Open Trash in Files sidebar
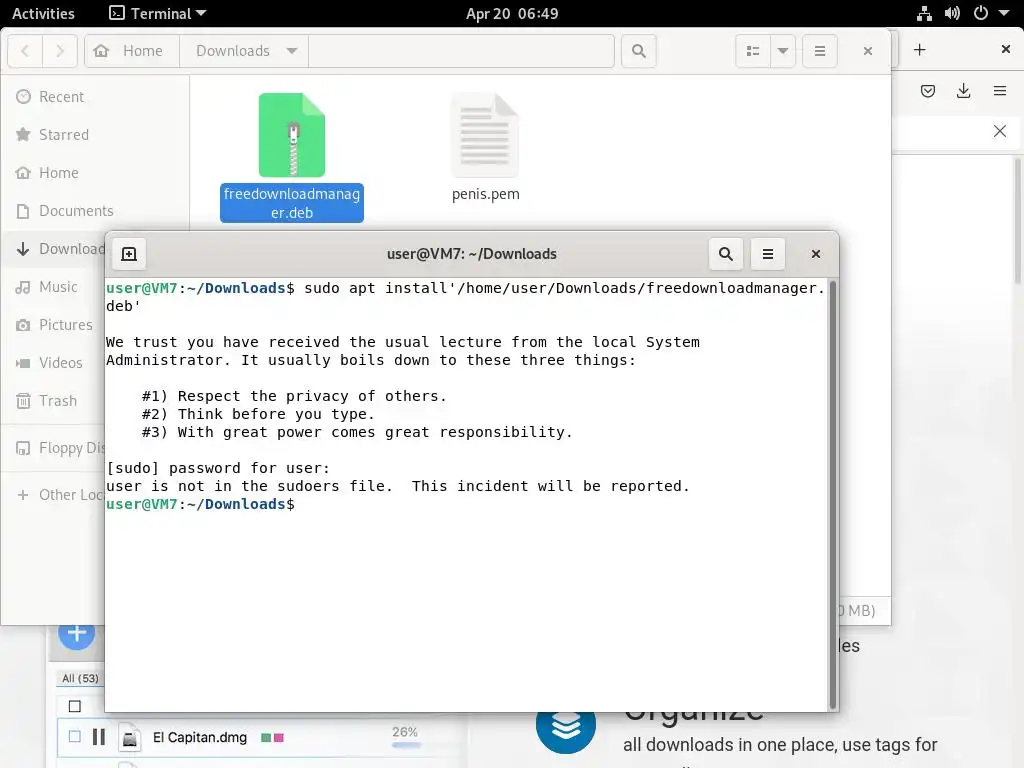The image size is (1024, 768). coord(54,400)
